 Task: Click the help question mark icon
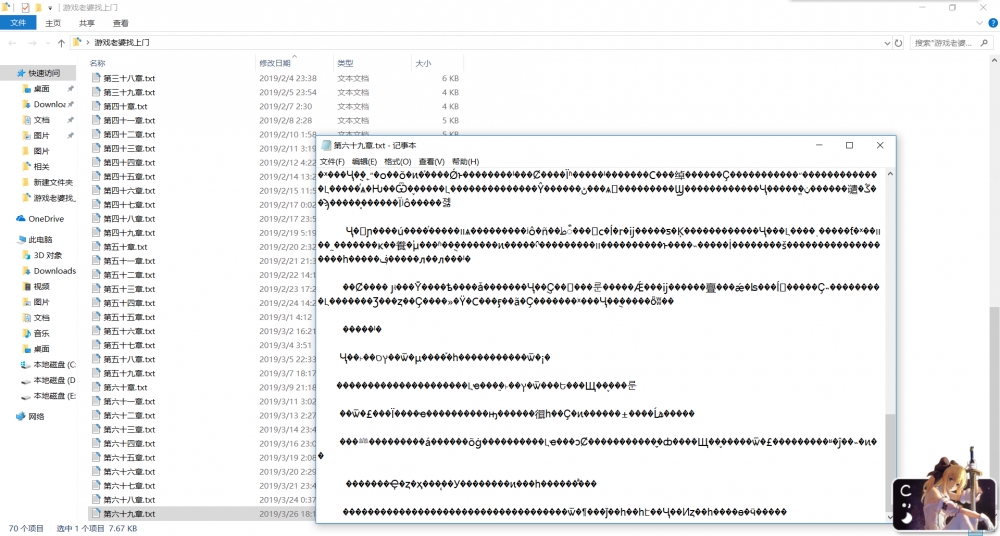coord(992,23)
